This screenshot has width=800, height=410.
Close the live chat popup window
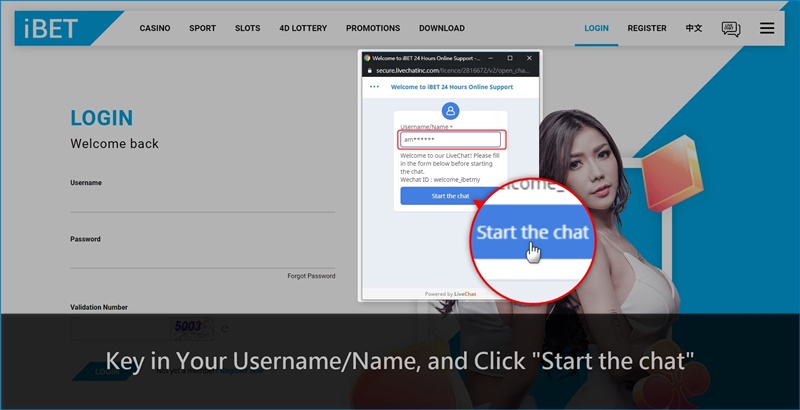529,58
